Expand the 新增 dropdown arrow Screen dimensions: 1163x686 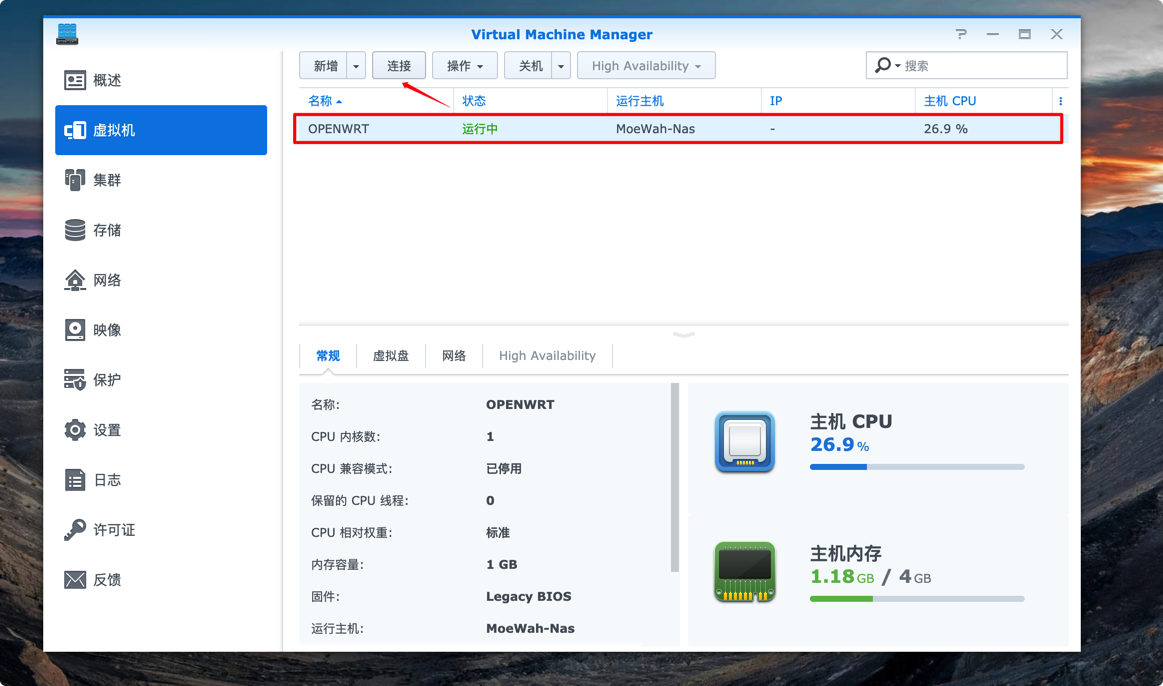(356, 65)
